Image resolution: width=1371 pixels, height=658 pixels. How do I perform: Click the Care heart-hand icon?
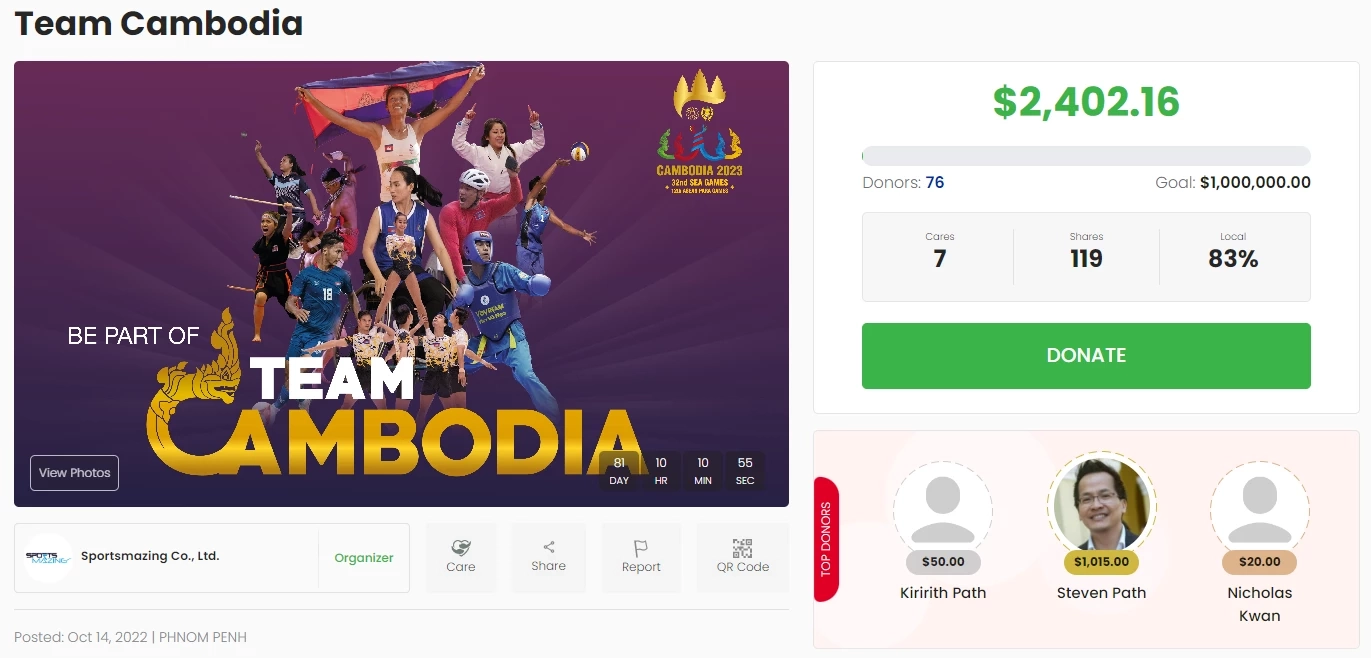pyautogui.click(x=460, y=548)
